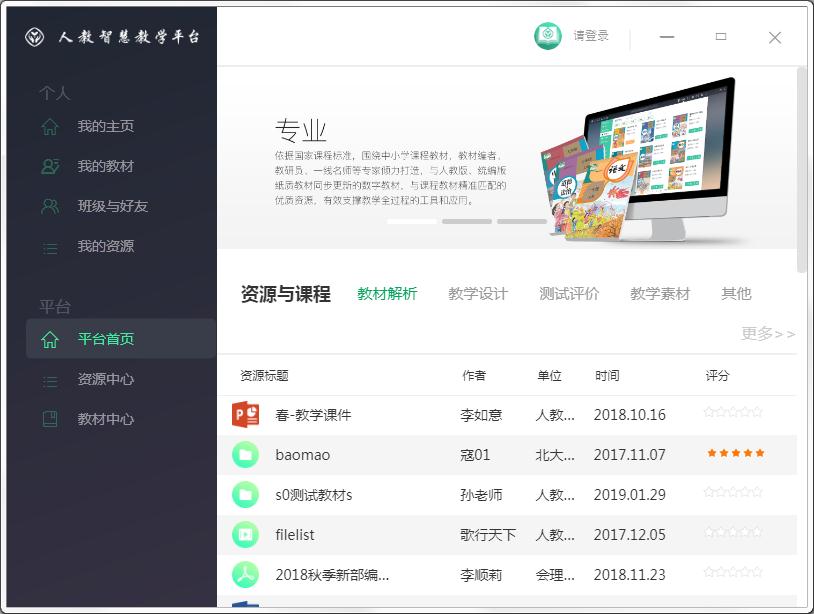This screenshot has width=814, height=614.
Task: Click the 评分 column header
Action: (x=717, y=375)
